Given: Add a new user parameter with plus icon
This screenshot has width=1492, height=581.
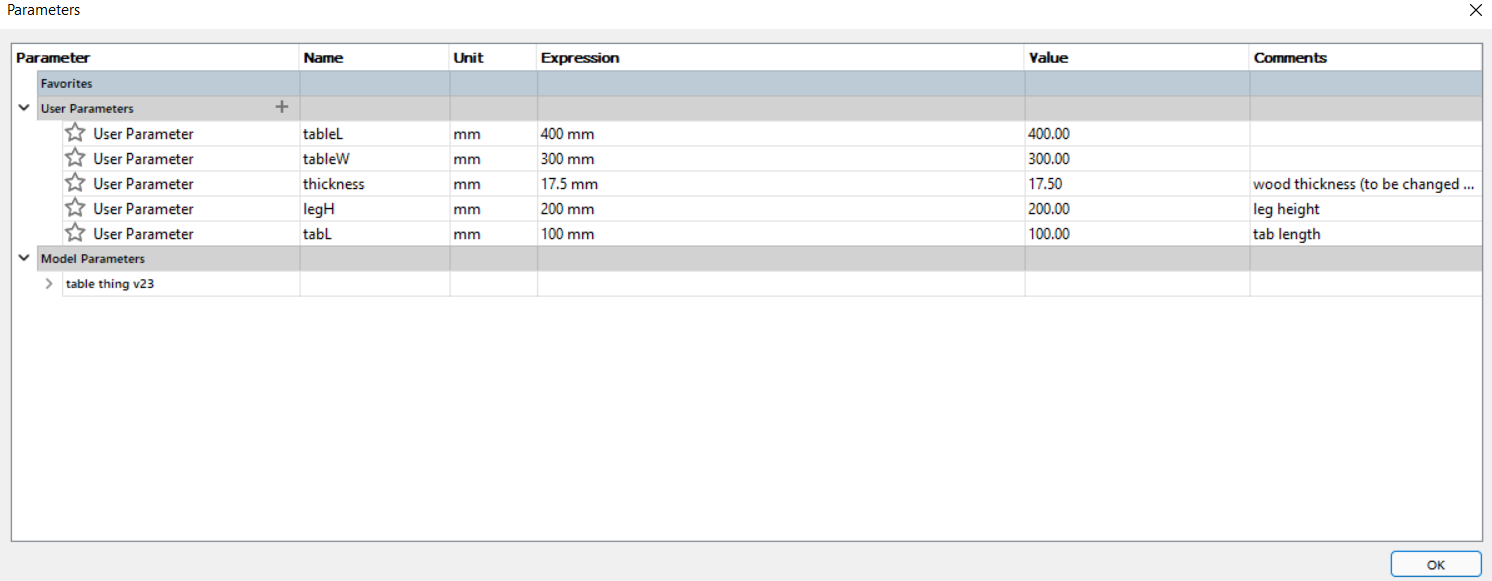Looking at the screenshot, I should (282, 107).
